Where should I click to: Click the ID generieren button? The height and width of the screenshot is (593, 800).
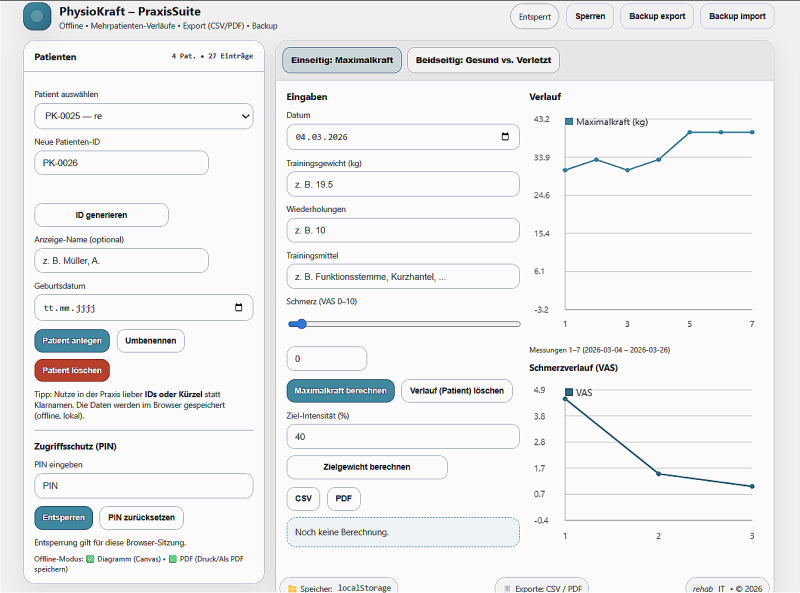coord(101,215)
